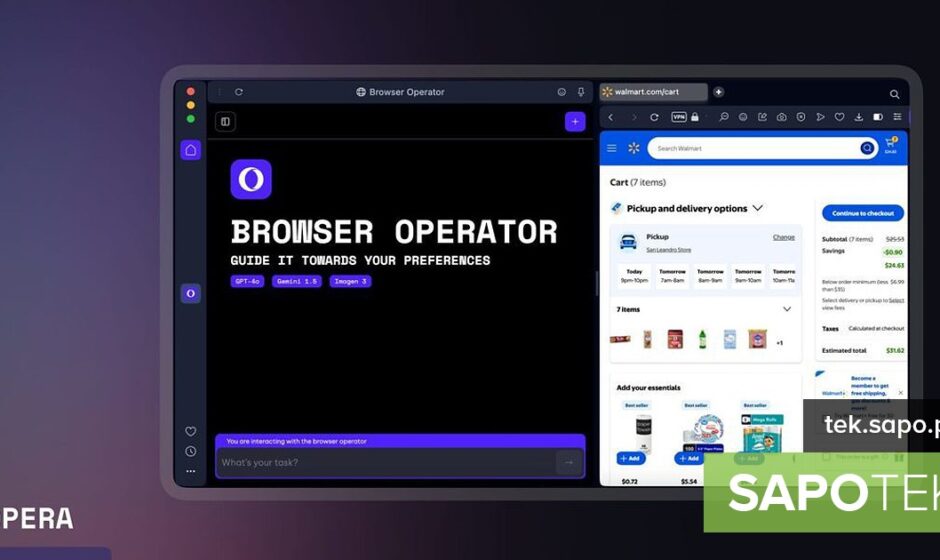
Task: Click Continue to checkout
Action: point(863,213)
